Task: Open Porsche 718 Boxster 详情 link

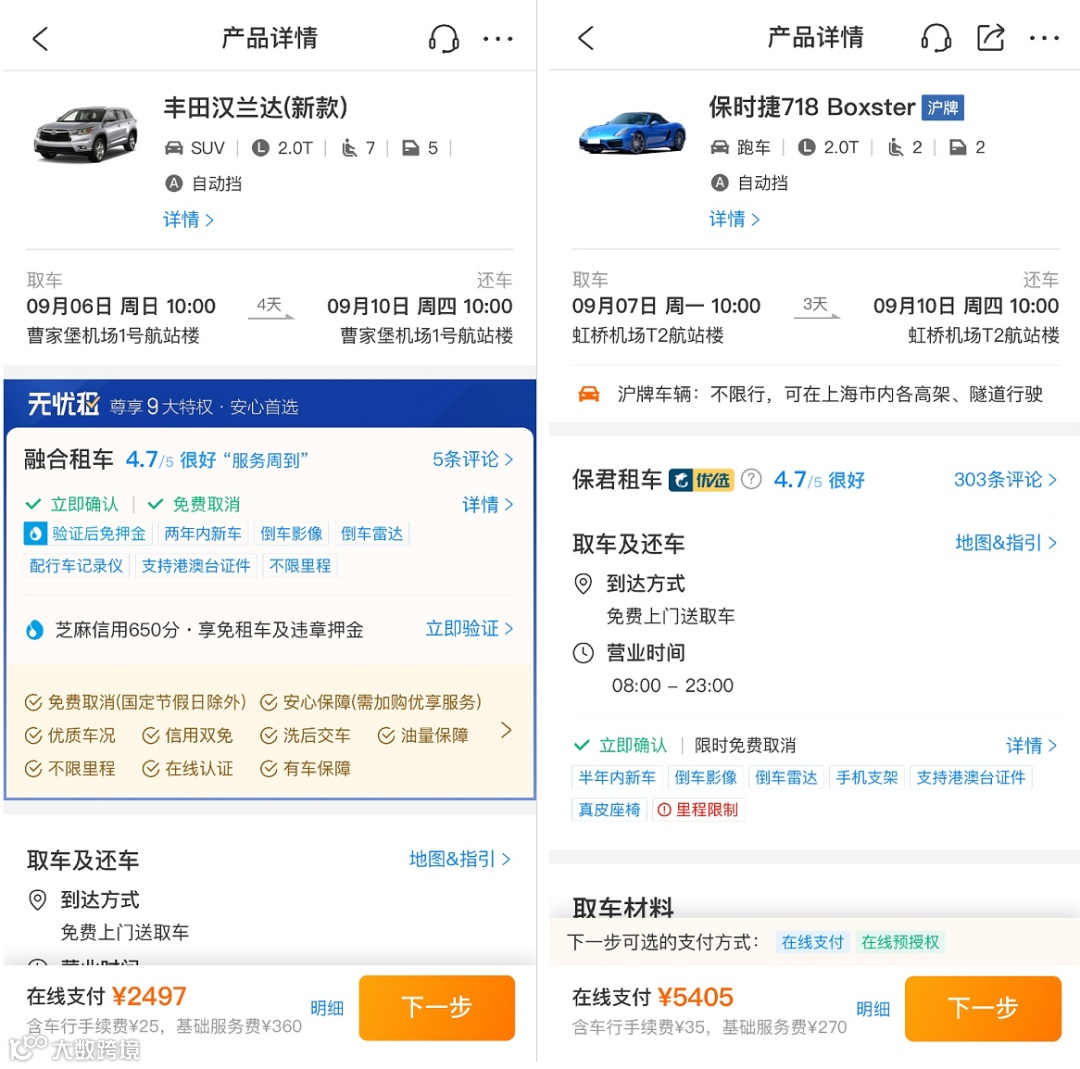Action: 734,219
